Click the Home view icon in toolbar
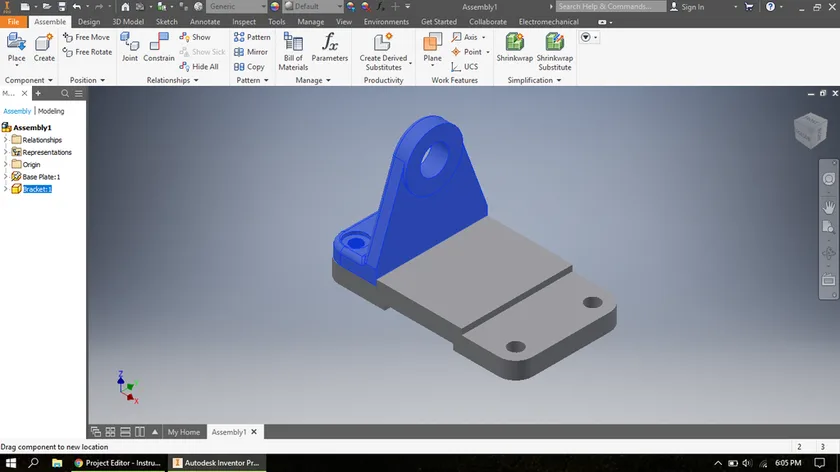The image size is (840, 472). coord(125,6)
